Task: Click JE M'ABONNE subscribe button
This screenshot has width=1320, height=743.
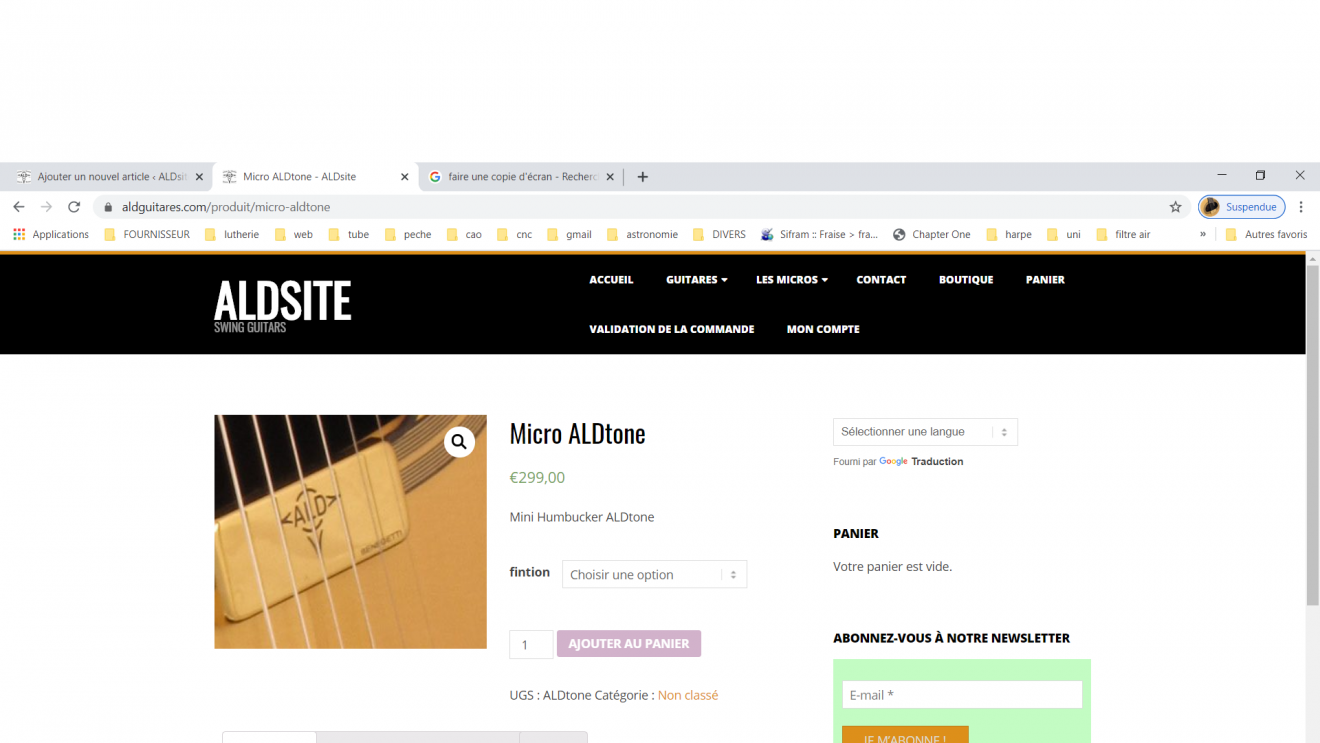Action: tap(905, 735)
